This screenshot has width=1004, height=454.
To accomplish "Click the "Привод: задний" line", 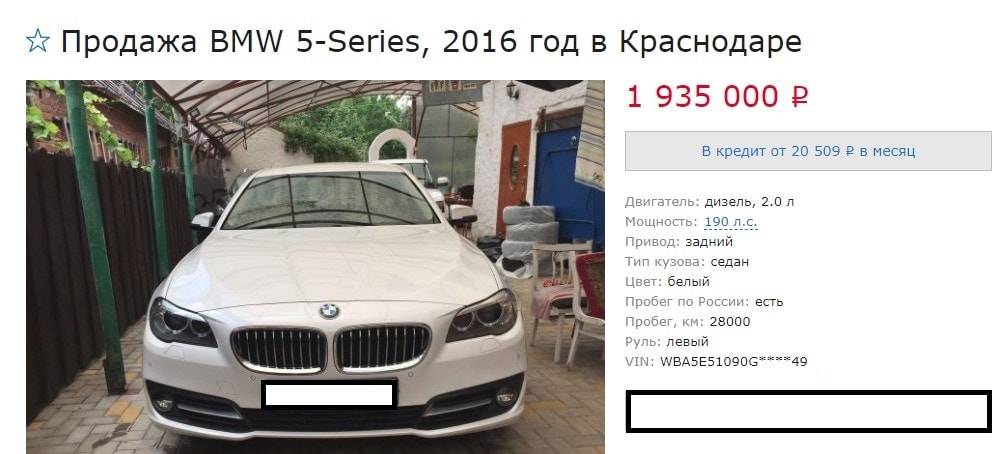I will tap(679, 242).
